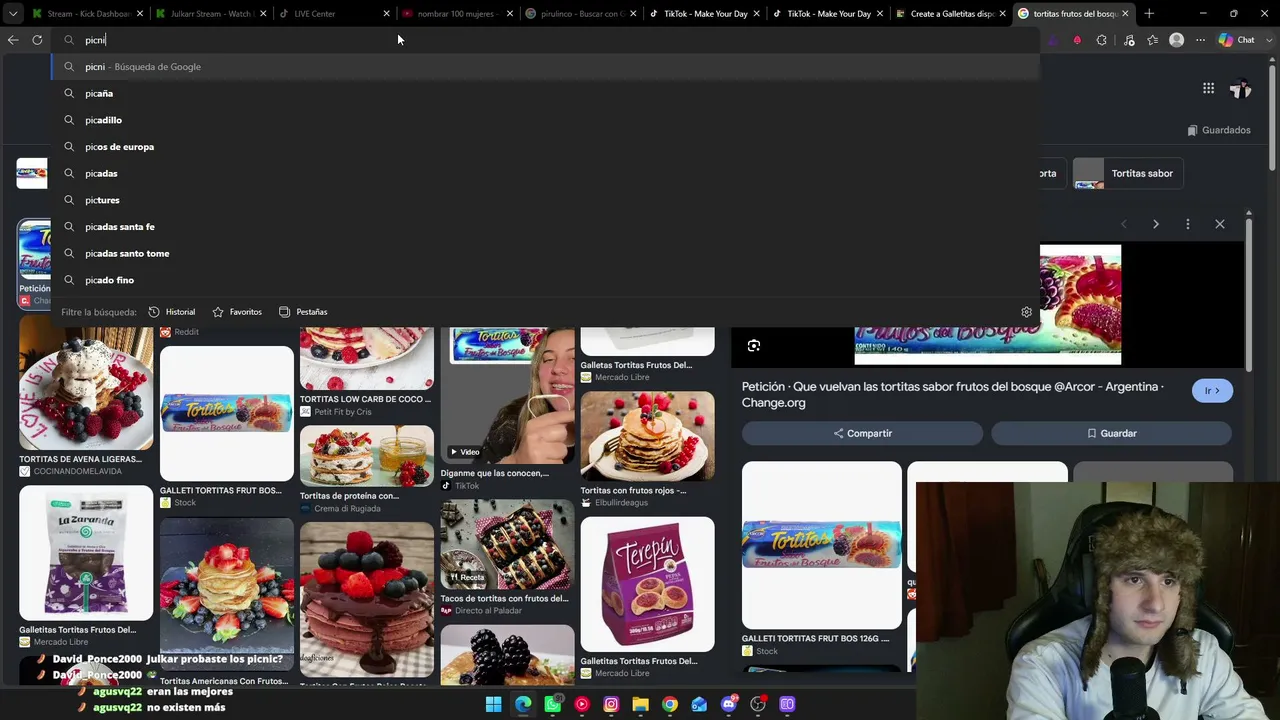The width and height of the screenshot is (1280, 720).
Task: Open YouTube Music from the taskbar
Action: 582,704
